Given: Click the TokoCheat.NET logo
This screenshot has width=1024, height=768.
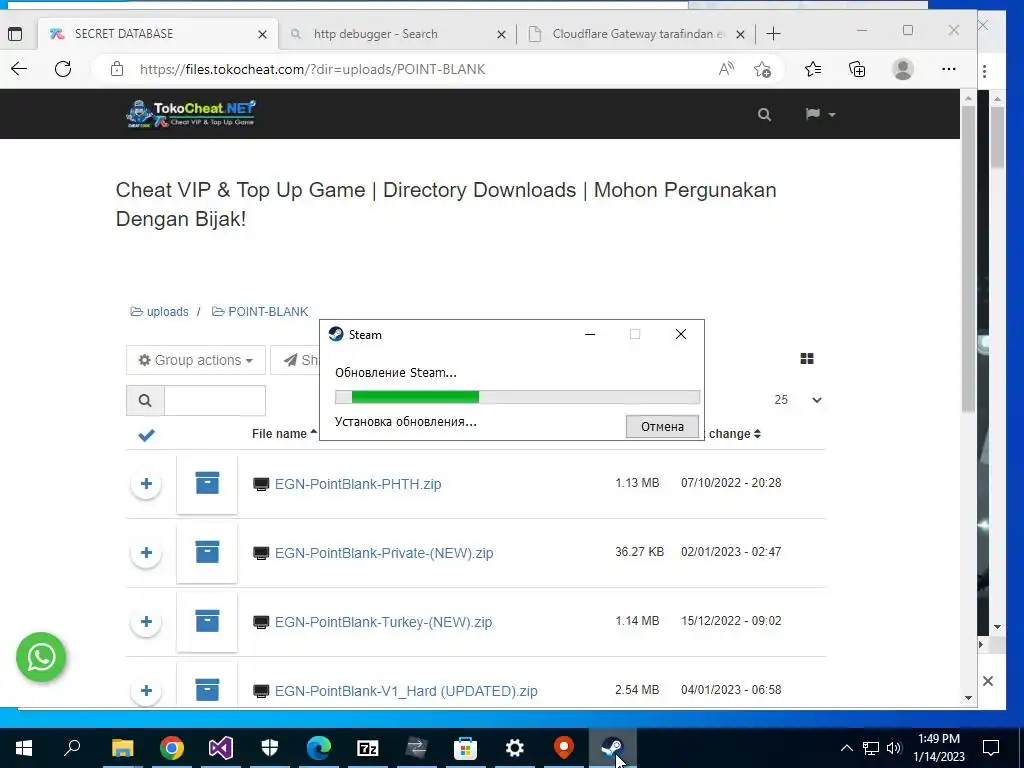Looking at the screenshot, I should coord(191,114).
